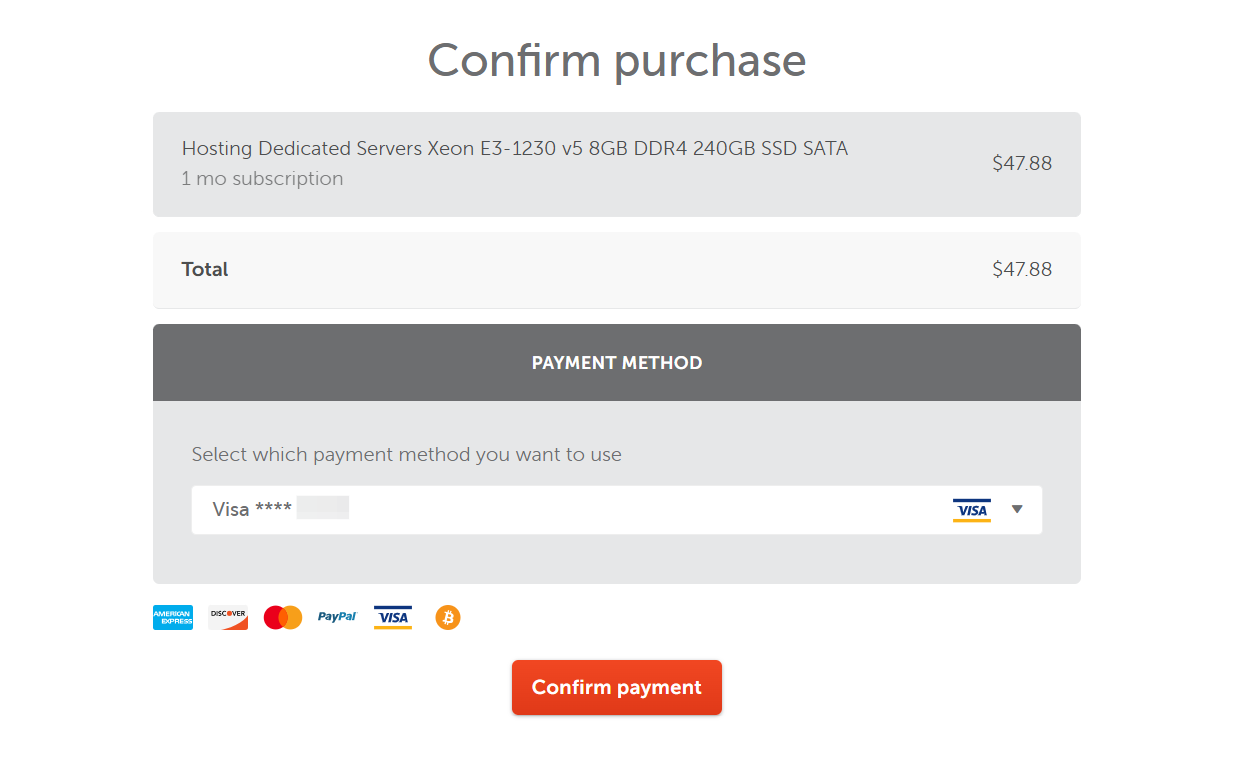This screenshot has height=758, width=1237.
Task: Select the Visa icon in the accepted payments row
Action: 392,617
